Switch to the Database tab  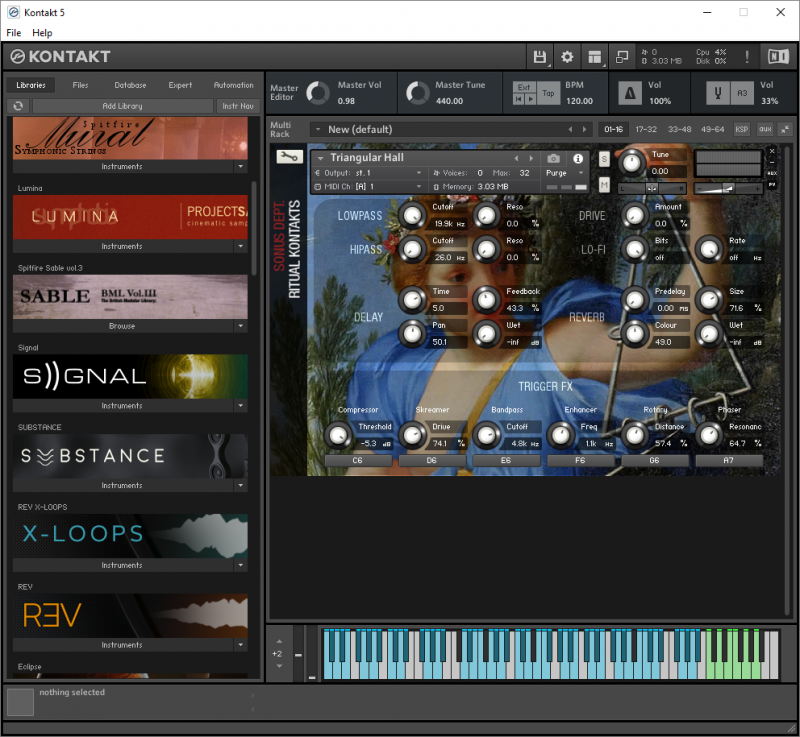click(130, 85)
